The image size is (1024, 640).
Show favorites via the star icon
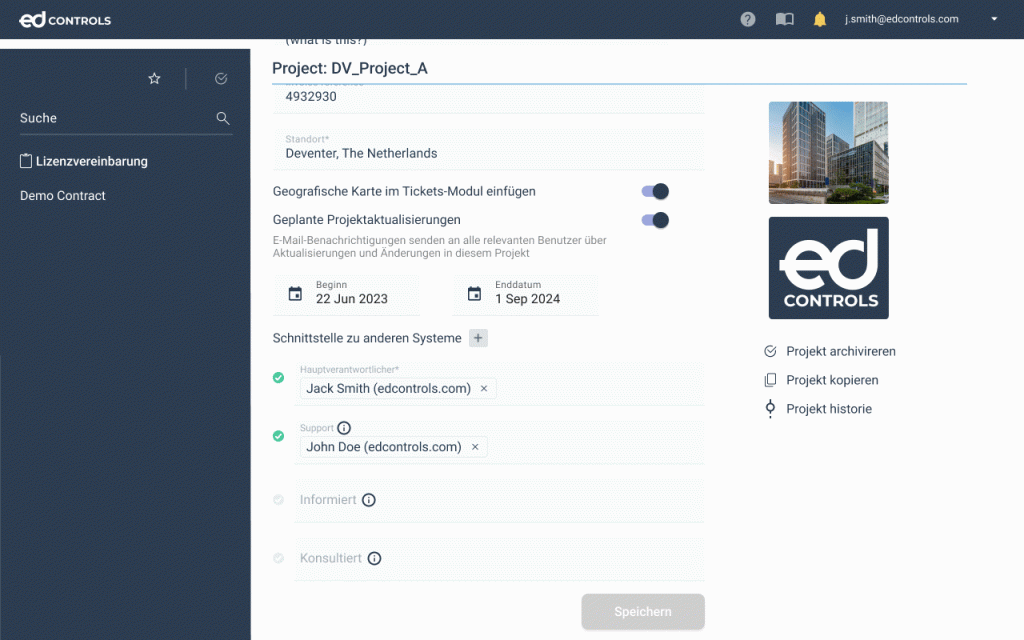coord(154,79)
